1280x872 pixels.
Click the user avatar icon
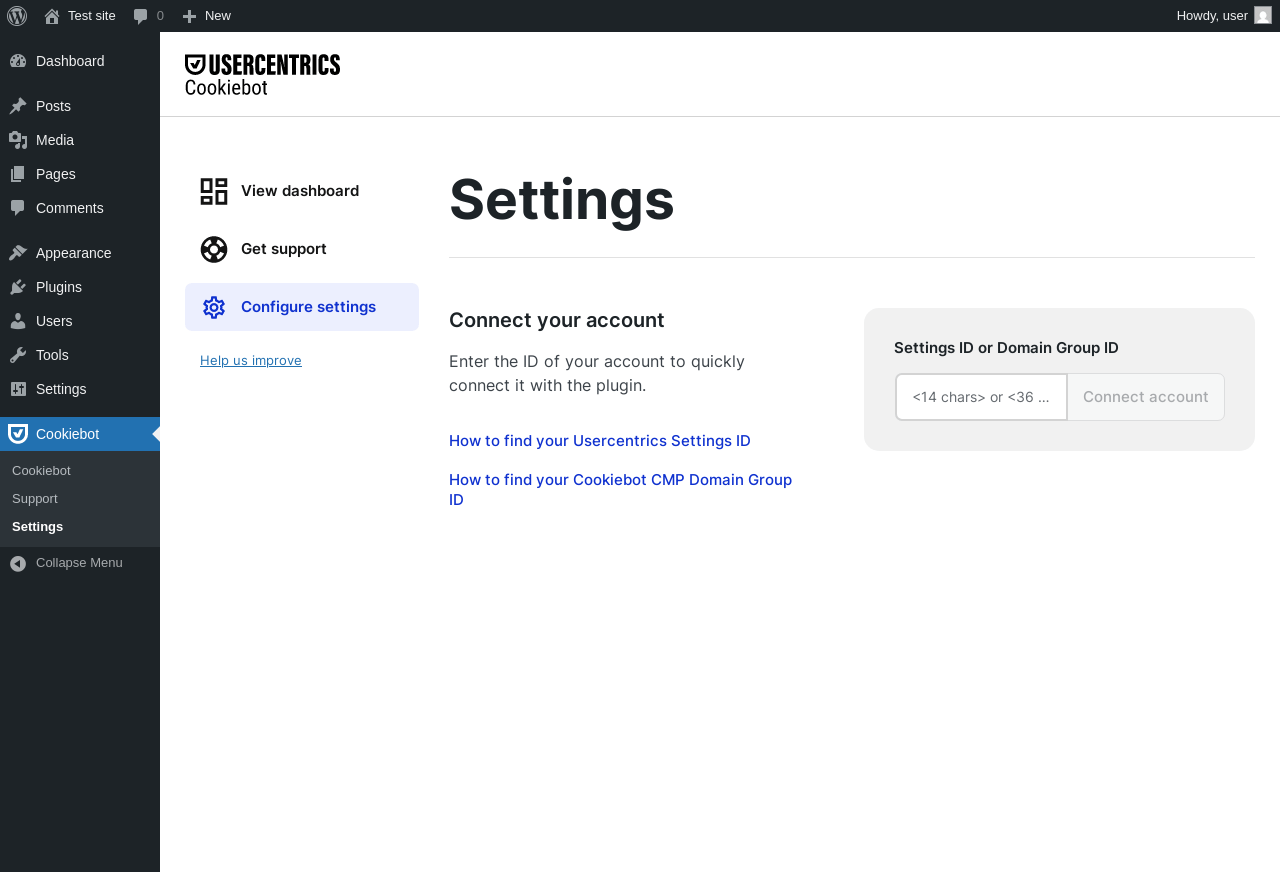click(1263, 15)
